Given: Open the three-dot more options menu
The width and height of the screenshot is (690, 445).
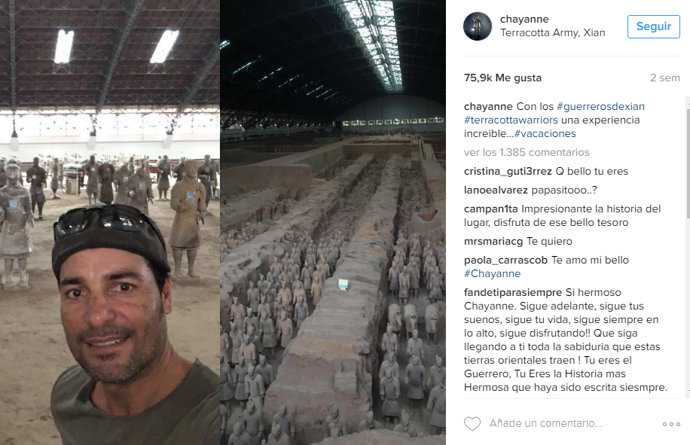Looking at the screenshot, I should pos(671,424).
